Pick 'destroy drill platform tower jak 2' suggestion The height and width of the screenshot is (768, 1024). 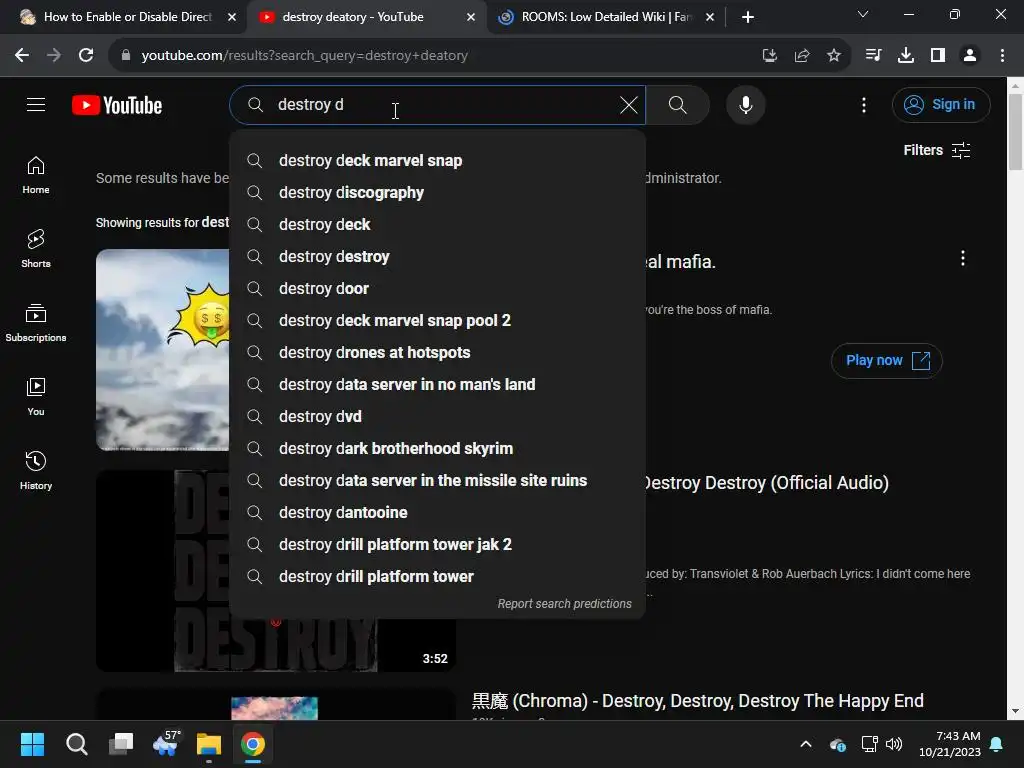click(438, 545)
